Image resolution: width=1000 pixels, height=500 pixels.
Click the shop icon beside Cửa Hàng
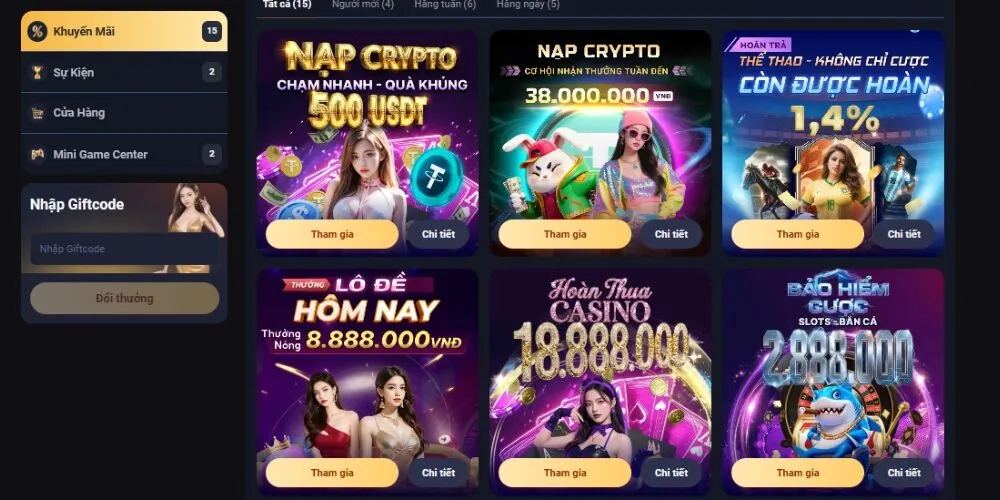click(37, 113)
